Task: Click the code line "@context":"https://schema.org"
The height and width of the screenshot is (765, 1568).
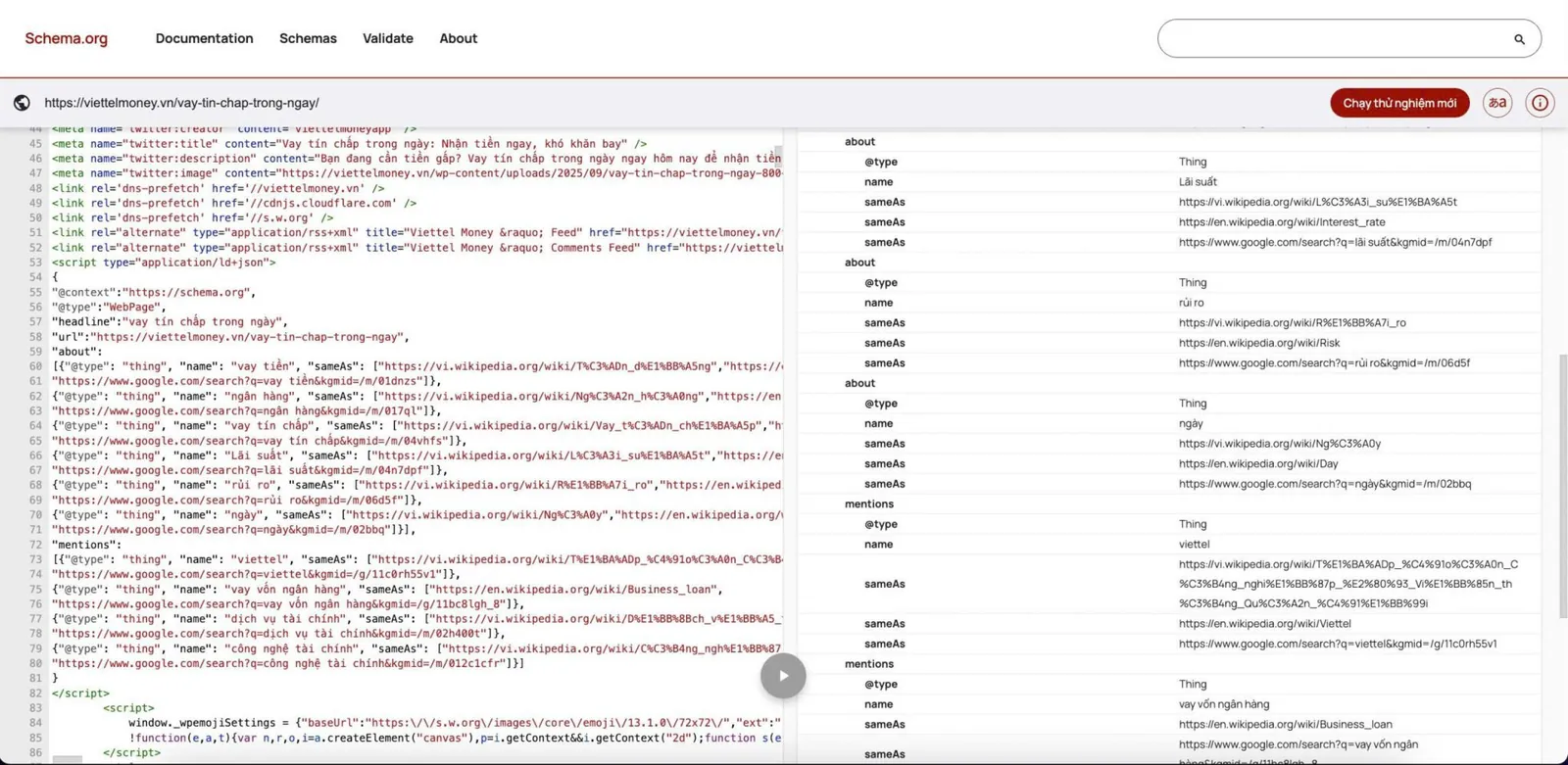Action: pos(154,292)
